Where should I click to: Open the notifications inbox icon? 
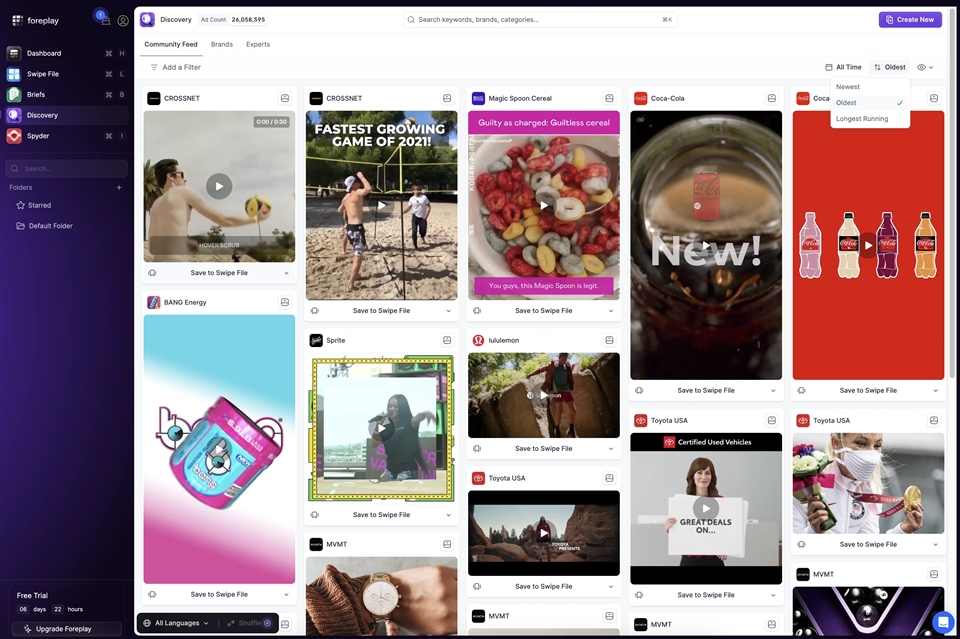coord(104,19)
